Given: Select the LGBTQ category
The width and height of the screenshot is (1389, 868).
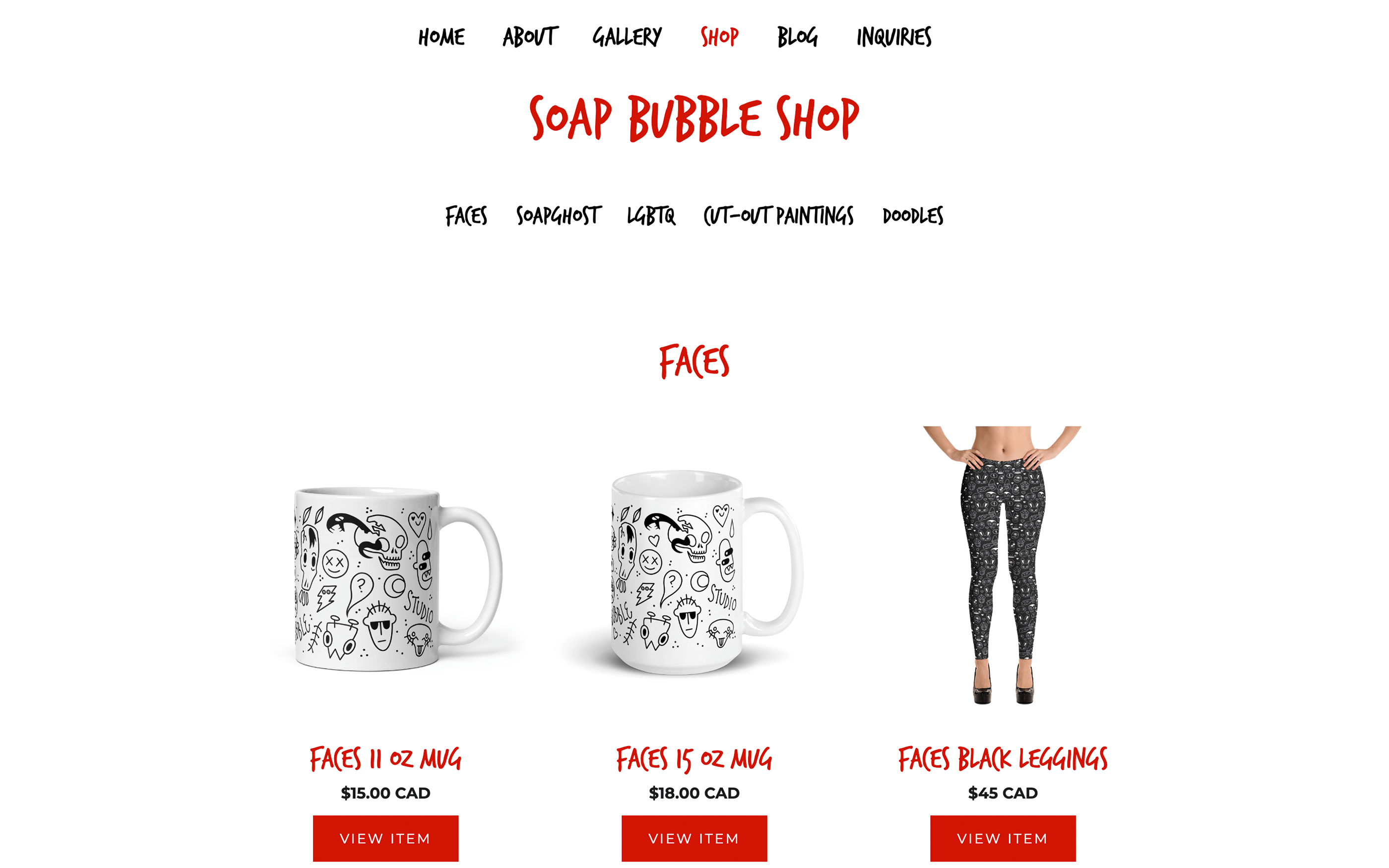Looking at the screenshot, I should [x=651, y=216].
